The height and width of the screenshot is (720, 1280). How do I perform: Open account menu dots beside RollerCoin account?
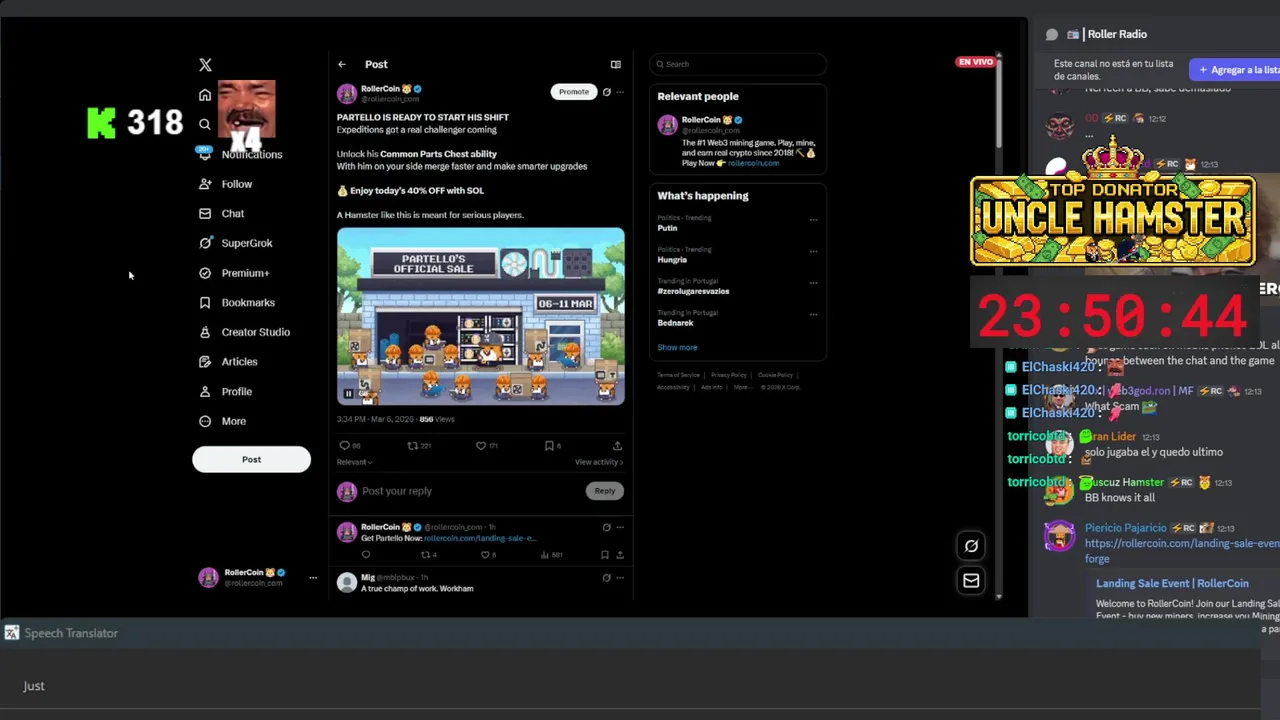coord(313,577)
